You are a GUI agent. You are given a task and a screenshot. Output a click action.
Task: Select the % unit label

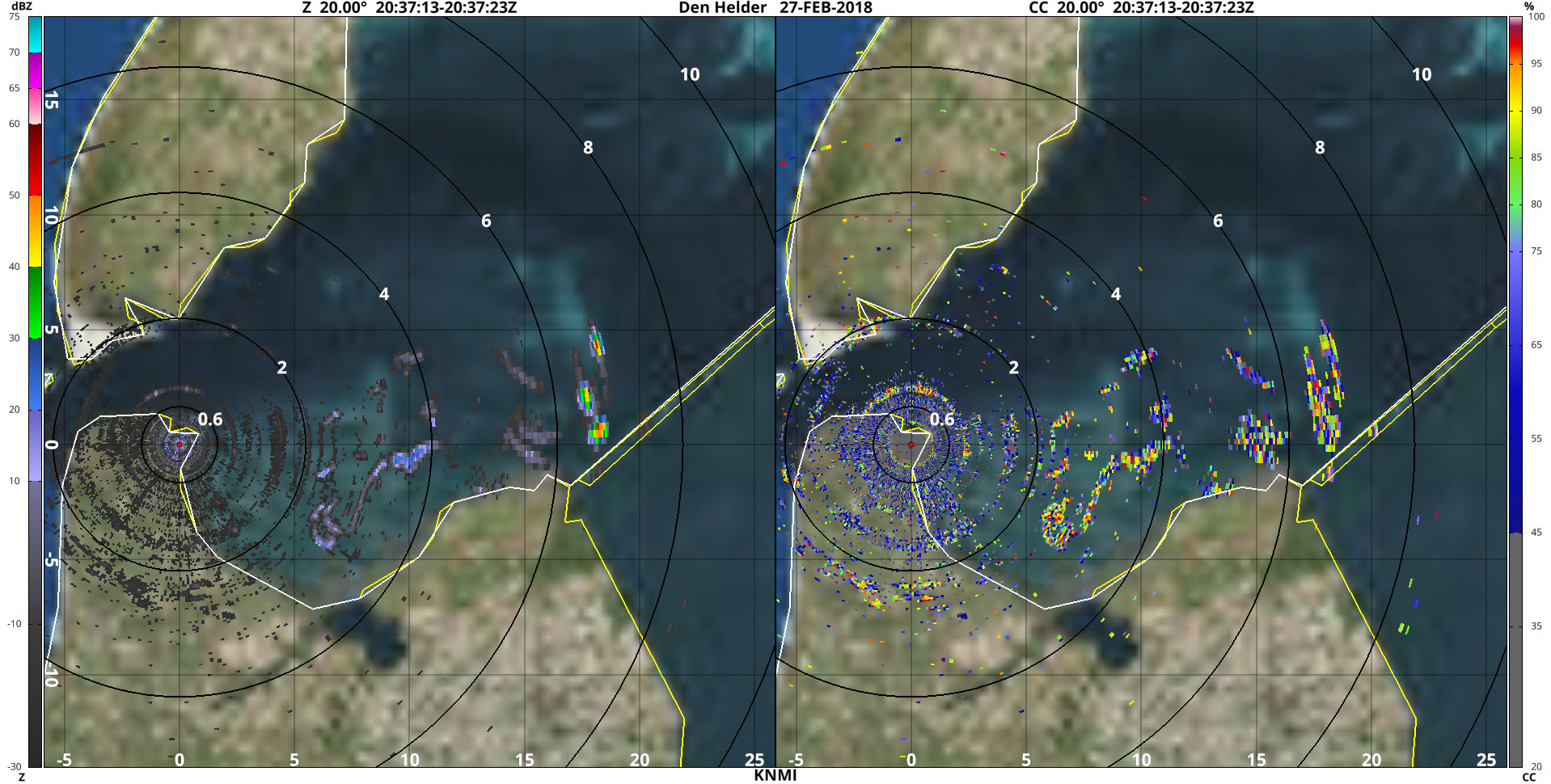tap(1529, 6)
